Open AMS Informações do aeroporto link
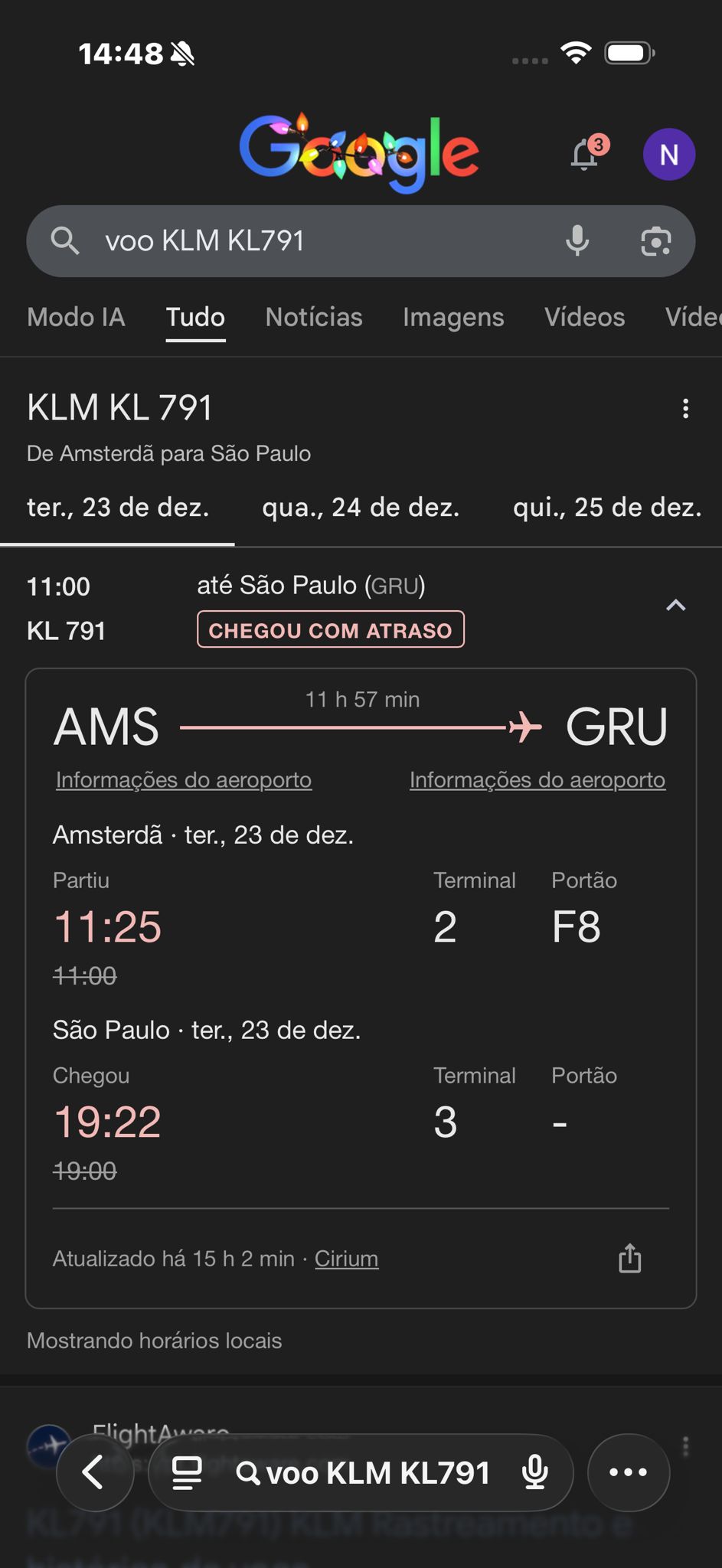Viewport: 722px width, 1568px height. click(x=184, y=780)
